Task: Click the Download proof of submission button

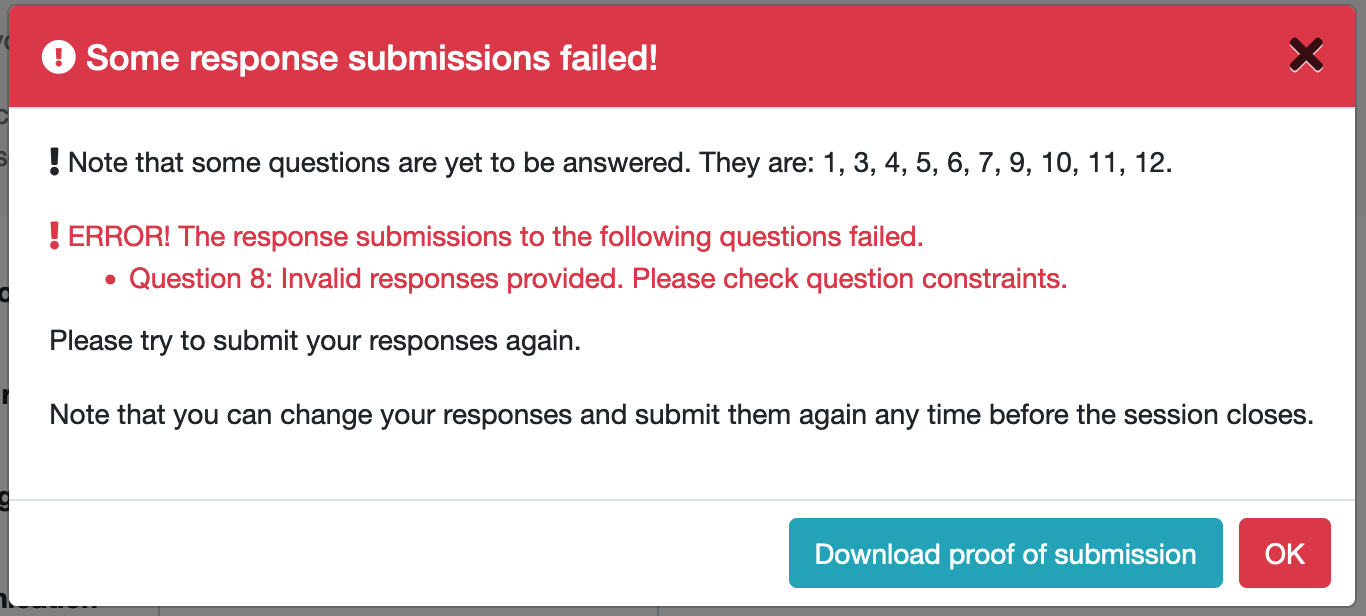Action: pyautogui.click(x=1005, y=553)
